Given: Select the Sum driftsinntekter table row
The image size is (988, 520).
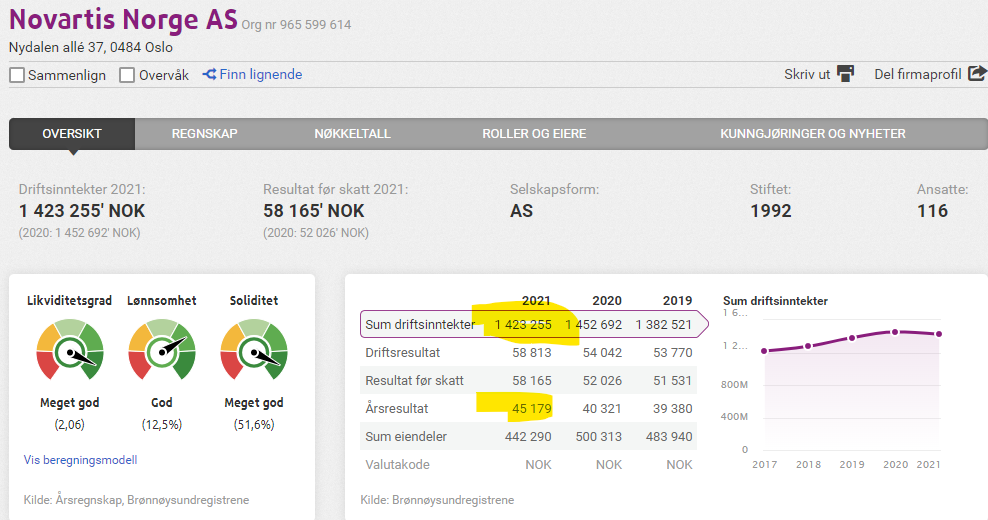Looking at the screenshot, I should pyautogui.click(x=420, y=324).
